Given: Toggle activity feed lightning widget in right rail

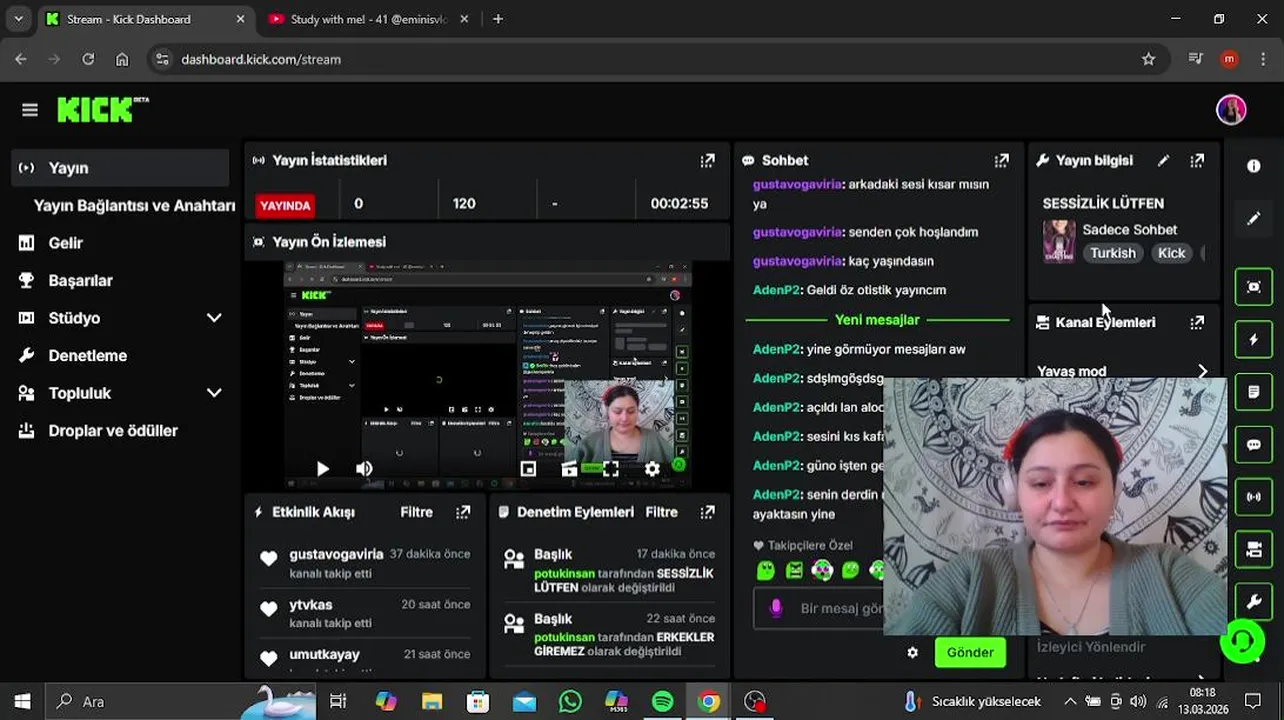Looking at the screenshot, I should 1253,340.
